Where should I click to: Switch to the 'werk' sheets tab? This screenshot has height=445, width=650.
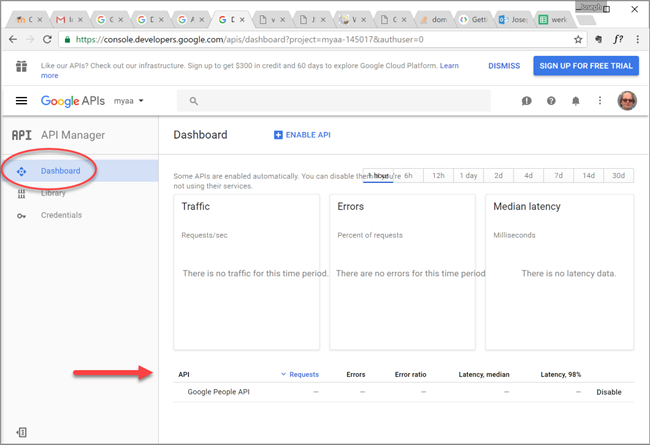(554, 19)
